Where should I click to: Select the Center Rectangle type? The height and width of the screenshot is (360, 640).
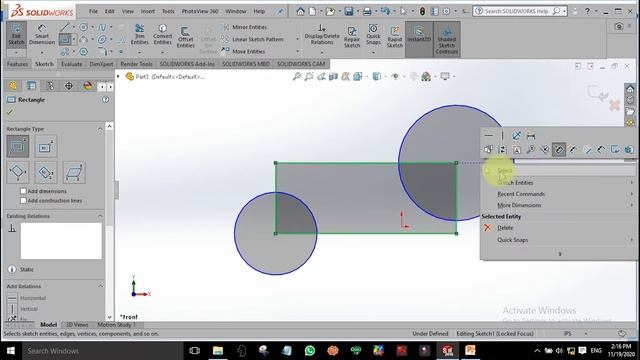(46, 146)
